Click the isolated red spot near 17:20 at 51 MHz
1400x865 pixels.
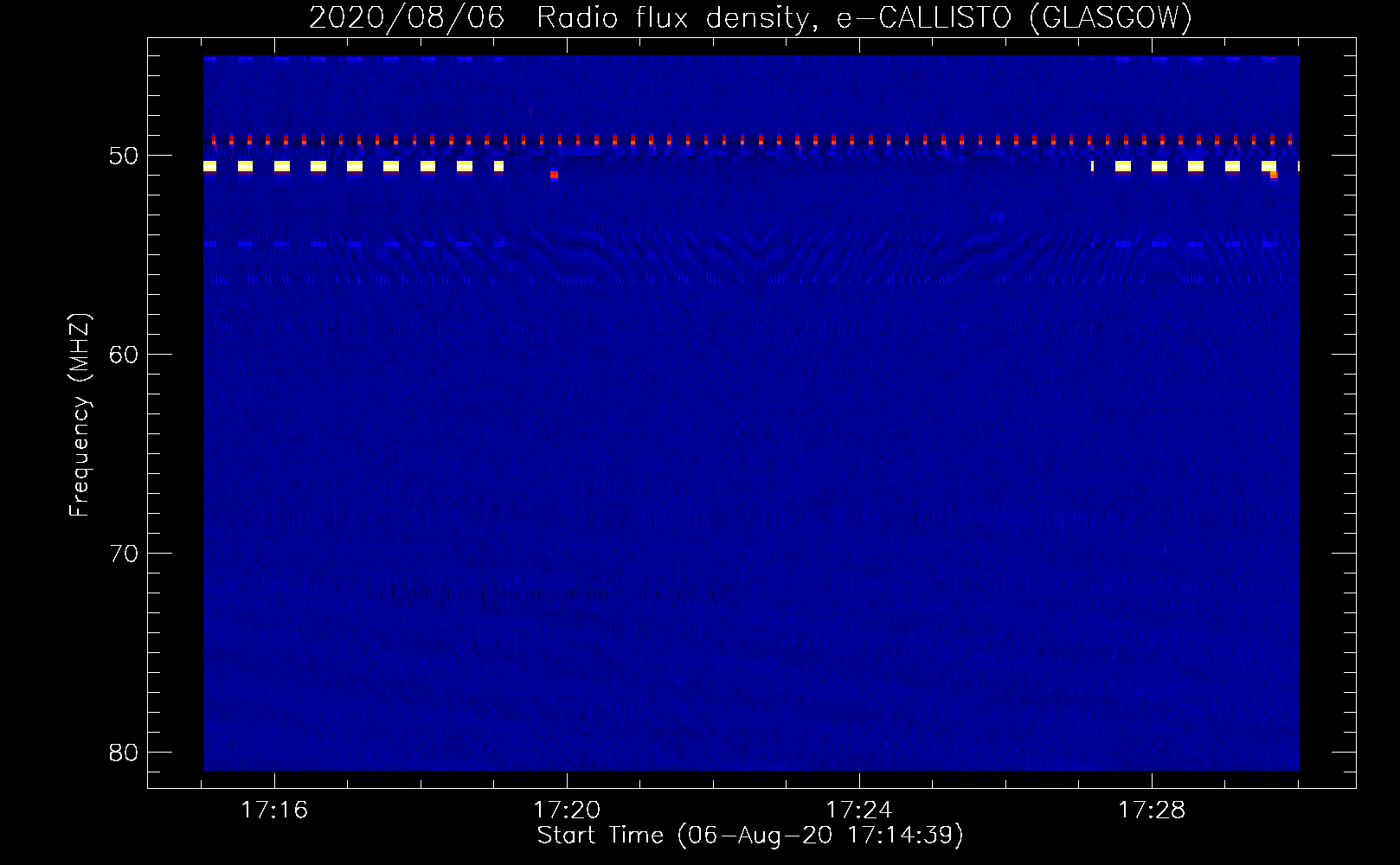pyautogui.click(x=554, y=175)
